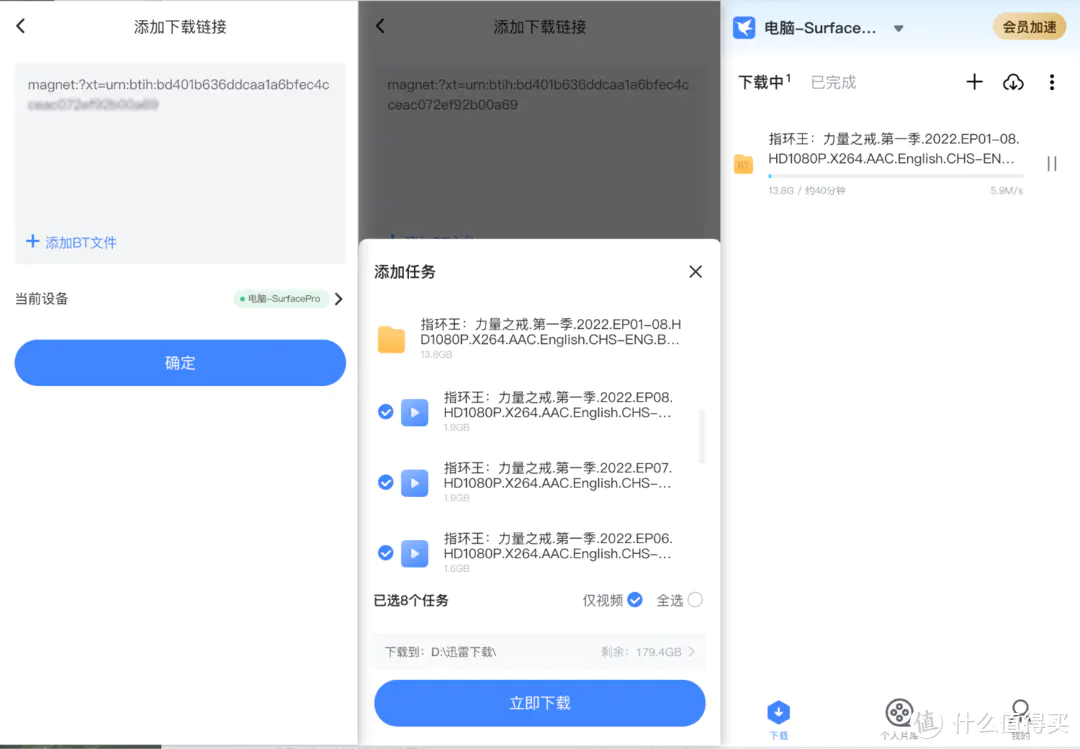Add a new task with the plus icon
The height and width of the screenshot is (749, 1080).
coord(974,82)
